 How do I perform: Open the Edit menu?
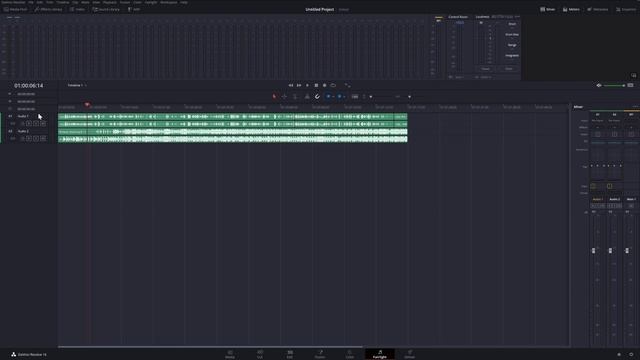(x=40, y=2)
